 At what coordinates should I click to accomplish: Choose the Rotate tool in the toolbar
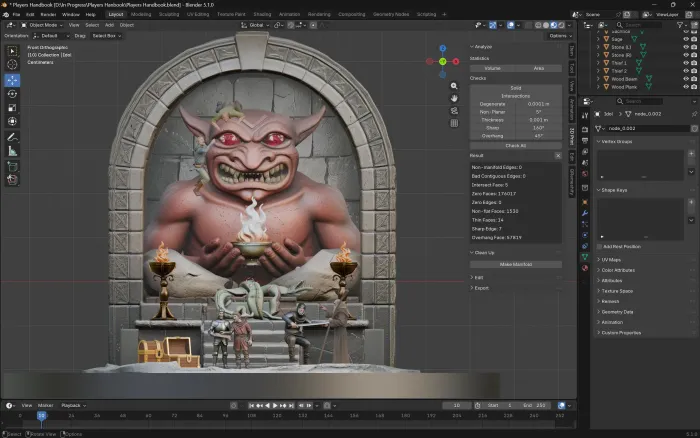[12, 94]
